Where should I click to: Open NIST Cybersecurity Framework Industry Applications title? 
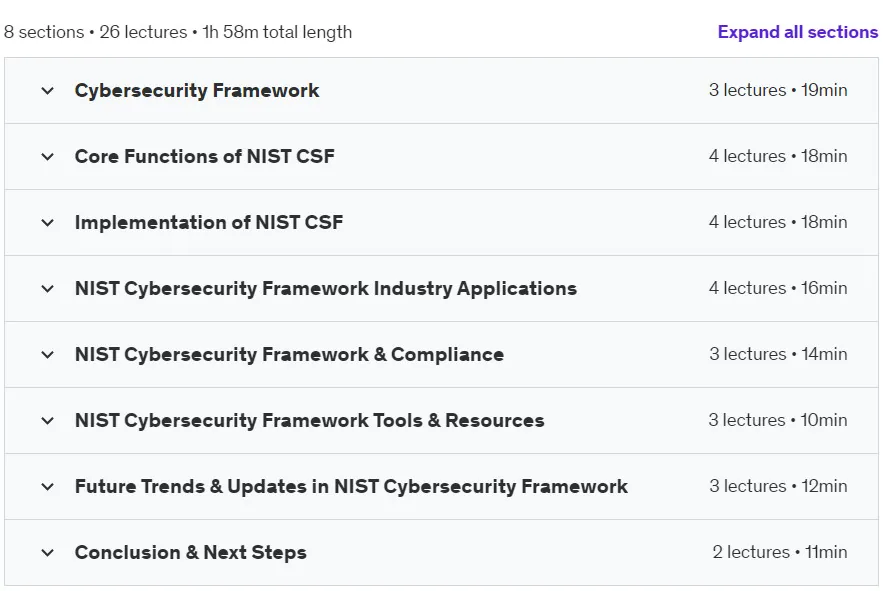325,288
